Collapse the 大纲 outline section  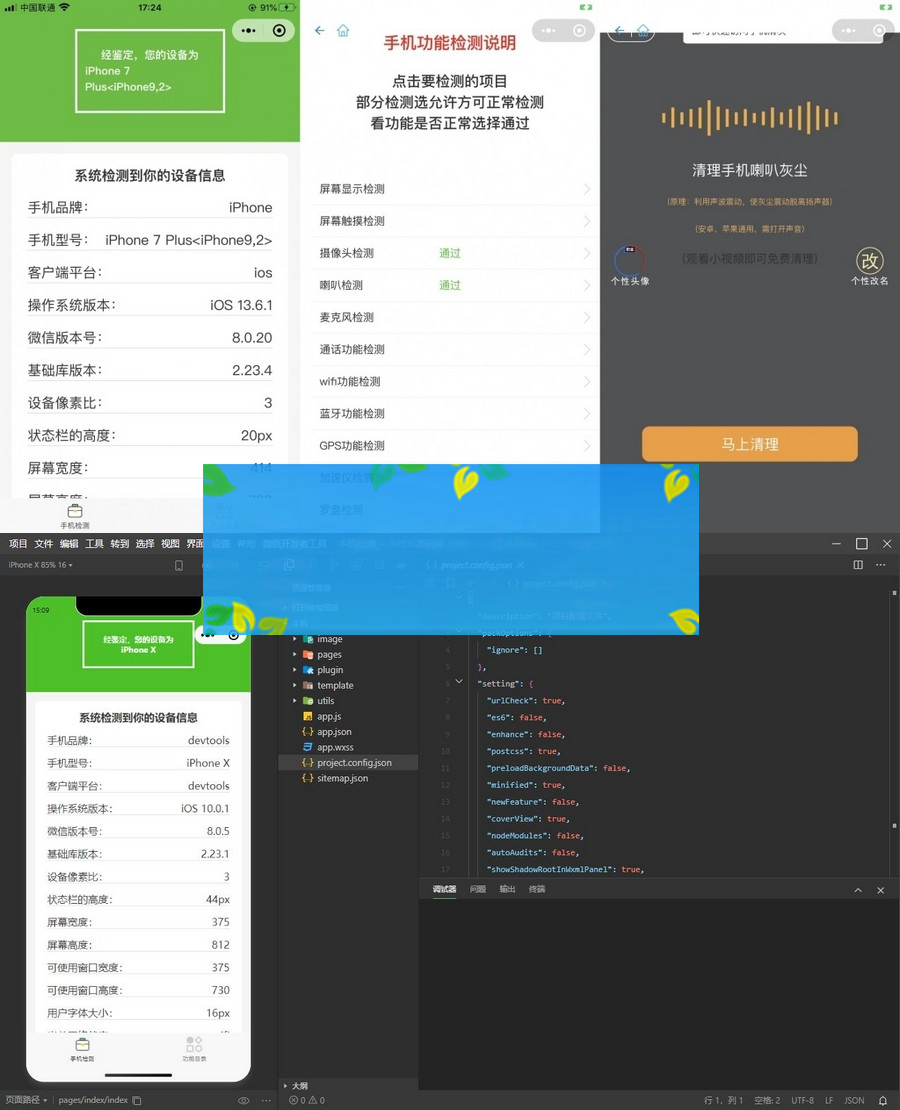(284, 1084)
